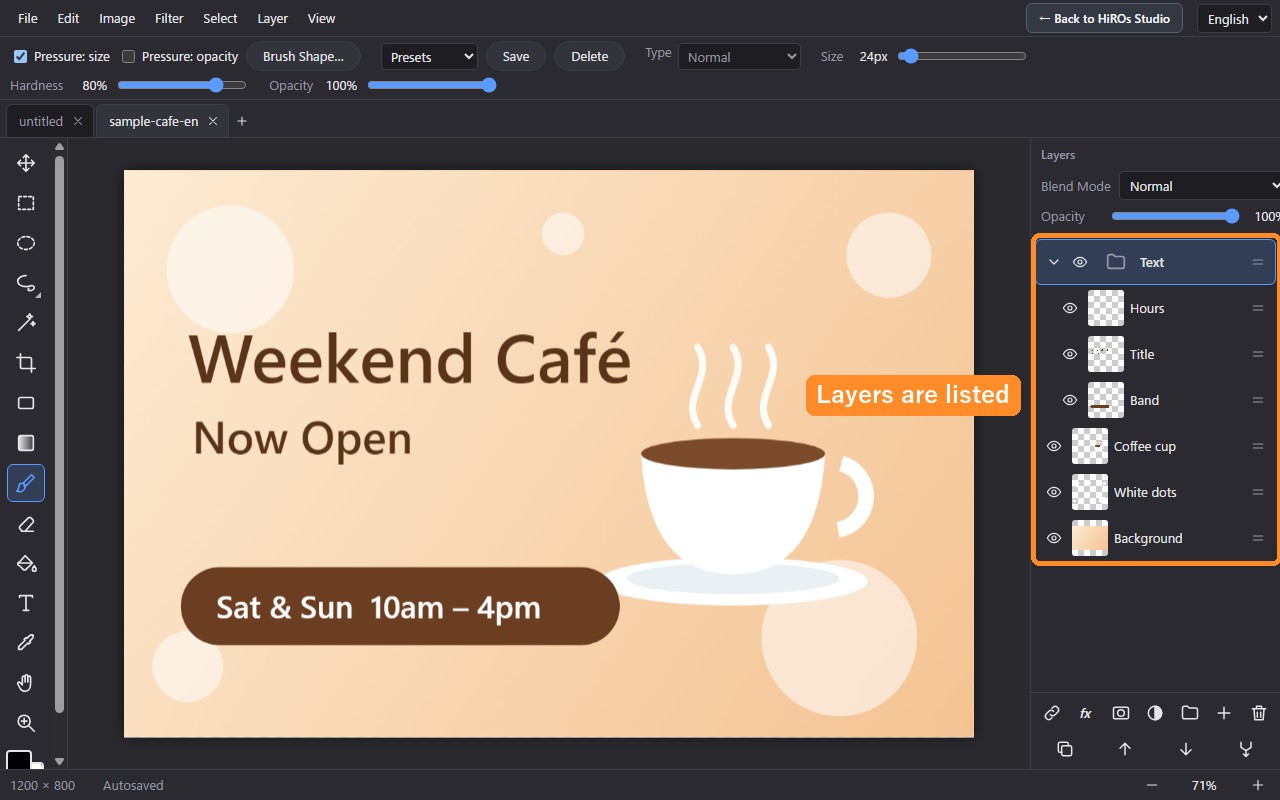Click the Brush Shape button
This screenshot has height=800, width=1280.
(x=303, y=57)
